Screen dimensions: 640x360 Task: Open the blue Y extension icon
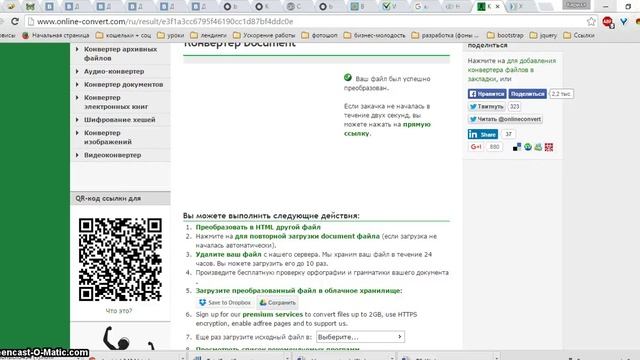click(623, 22)
